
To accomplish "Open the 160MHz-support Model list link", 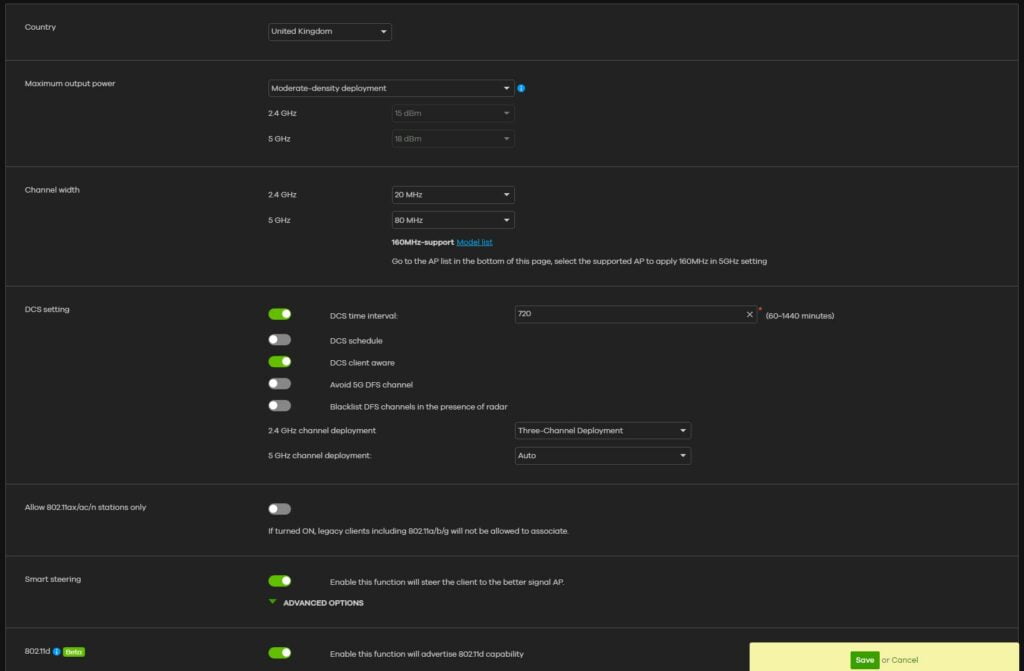I will pos(474,242).
